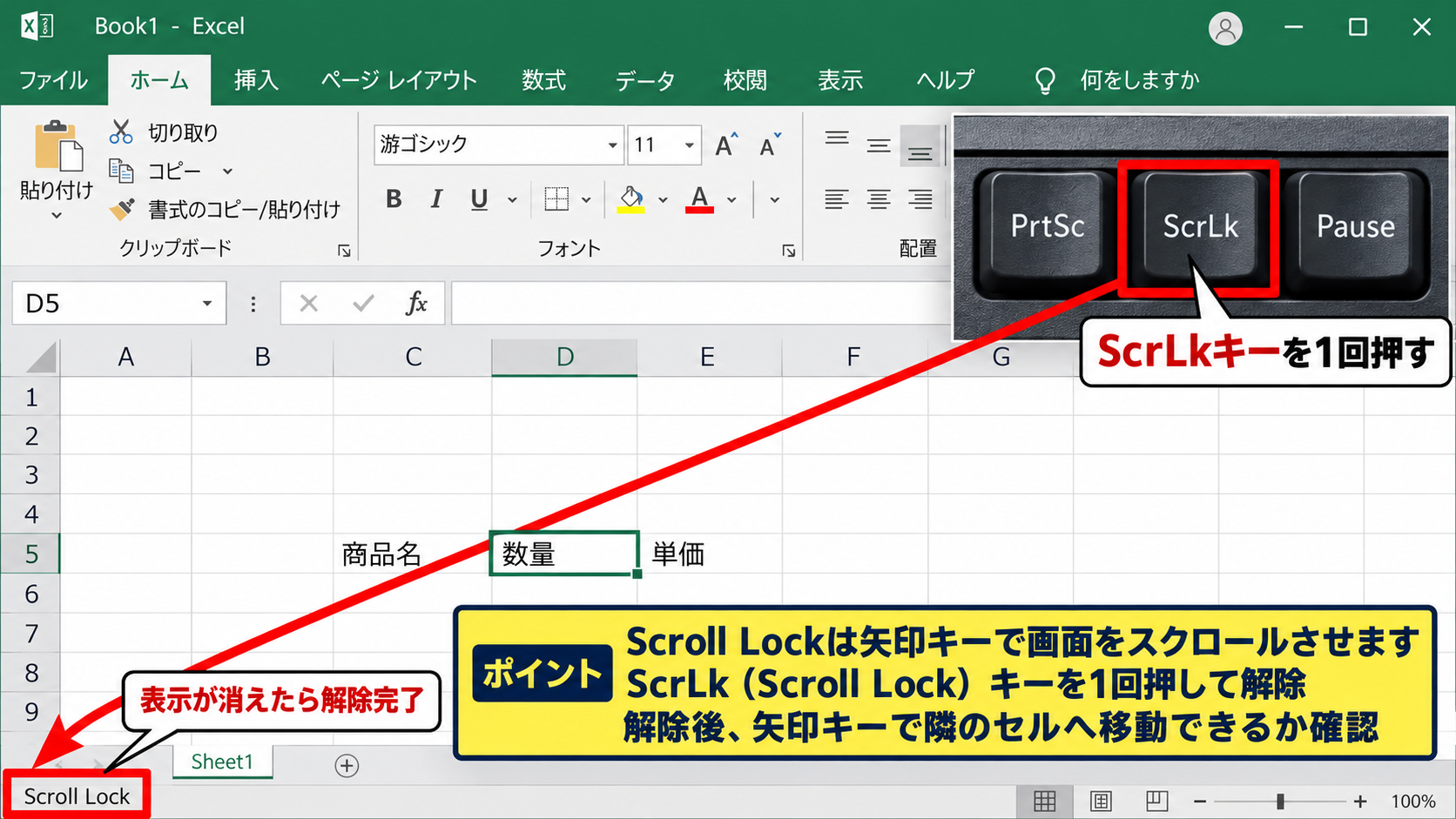This screenshot has width=1456, height=819.
Task: Confirm entry with the checkmark formula bar icon
Action: [x=363, y=303]
